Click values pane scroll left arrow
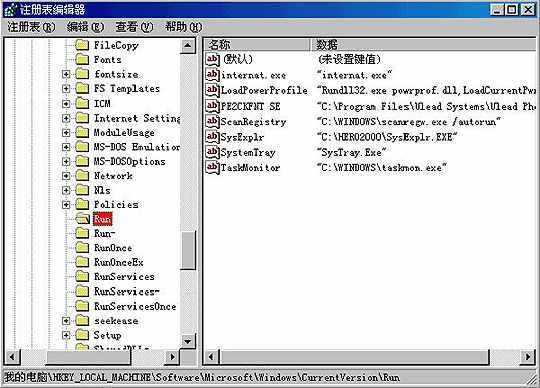This screenshot has width=540, height=388. pos(211,356)
